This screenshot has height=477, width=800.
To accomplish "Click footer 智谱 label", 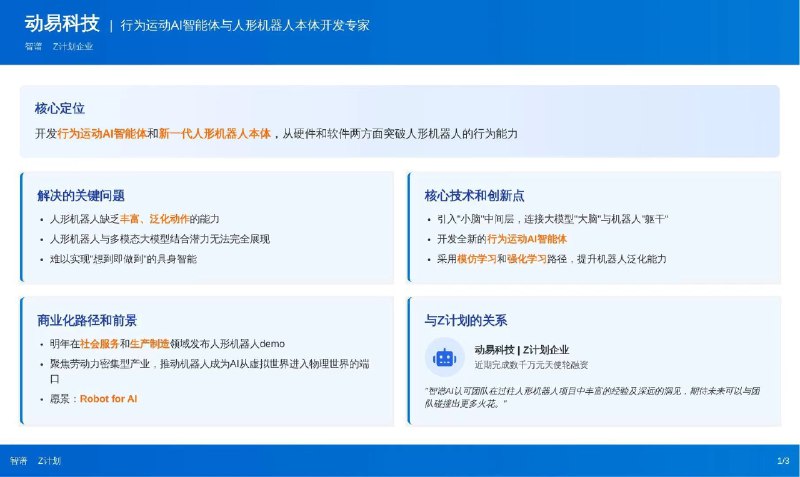I will pos(19,461).
